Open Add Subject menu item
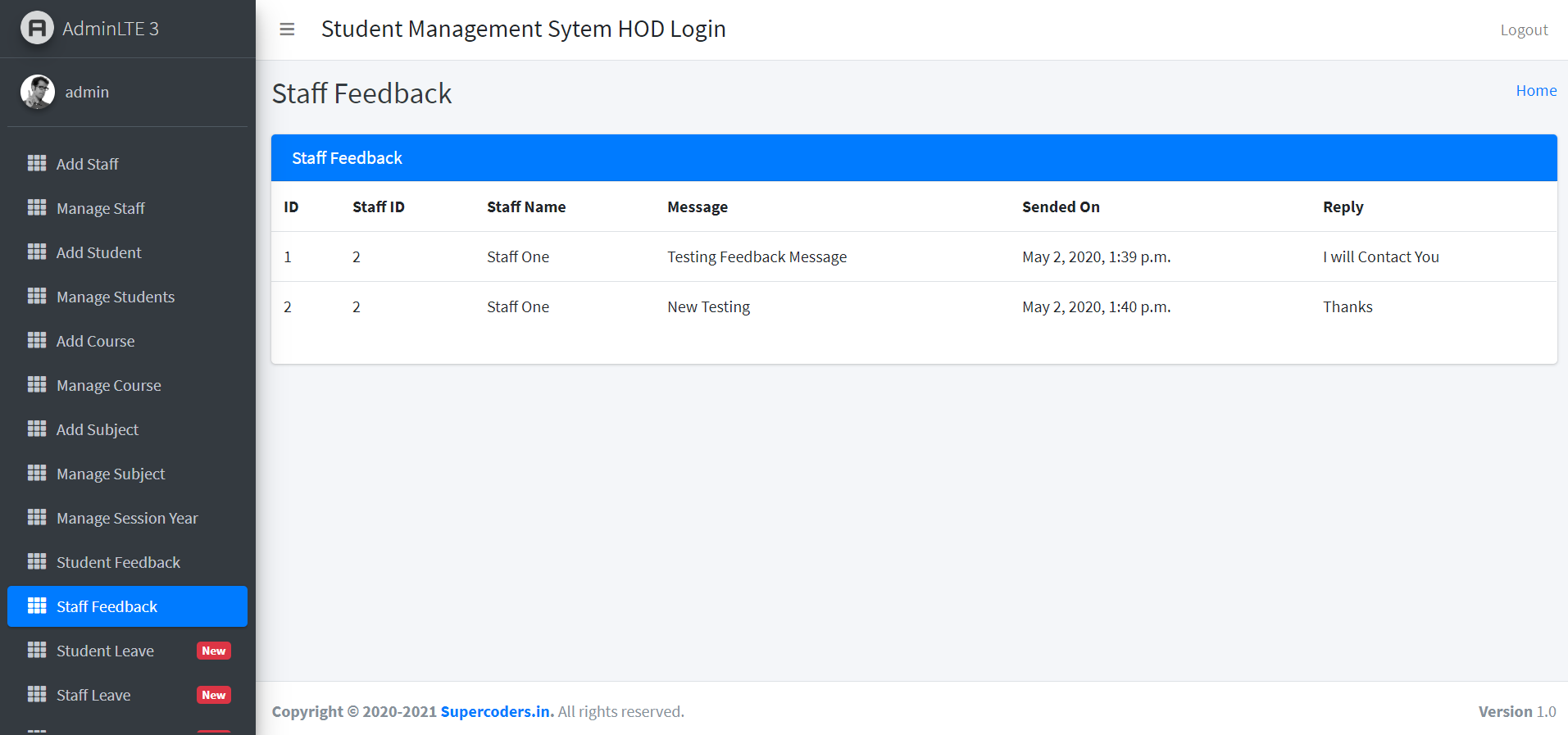 coord(127,429)
